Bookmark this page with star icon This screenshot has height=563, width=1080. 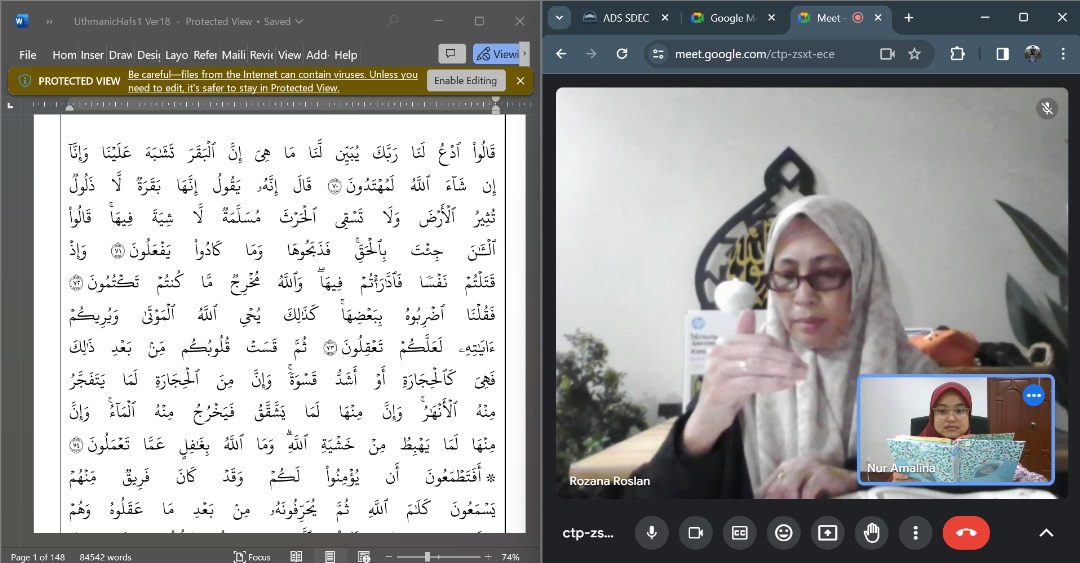click(x=914, y=54)
